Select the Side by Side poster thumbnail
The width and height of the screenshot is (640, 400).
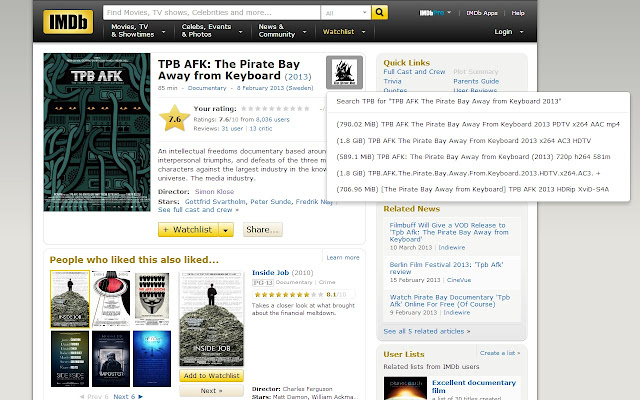click(x=70, y=359)
